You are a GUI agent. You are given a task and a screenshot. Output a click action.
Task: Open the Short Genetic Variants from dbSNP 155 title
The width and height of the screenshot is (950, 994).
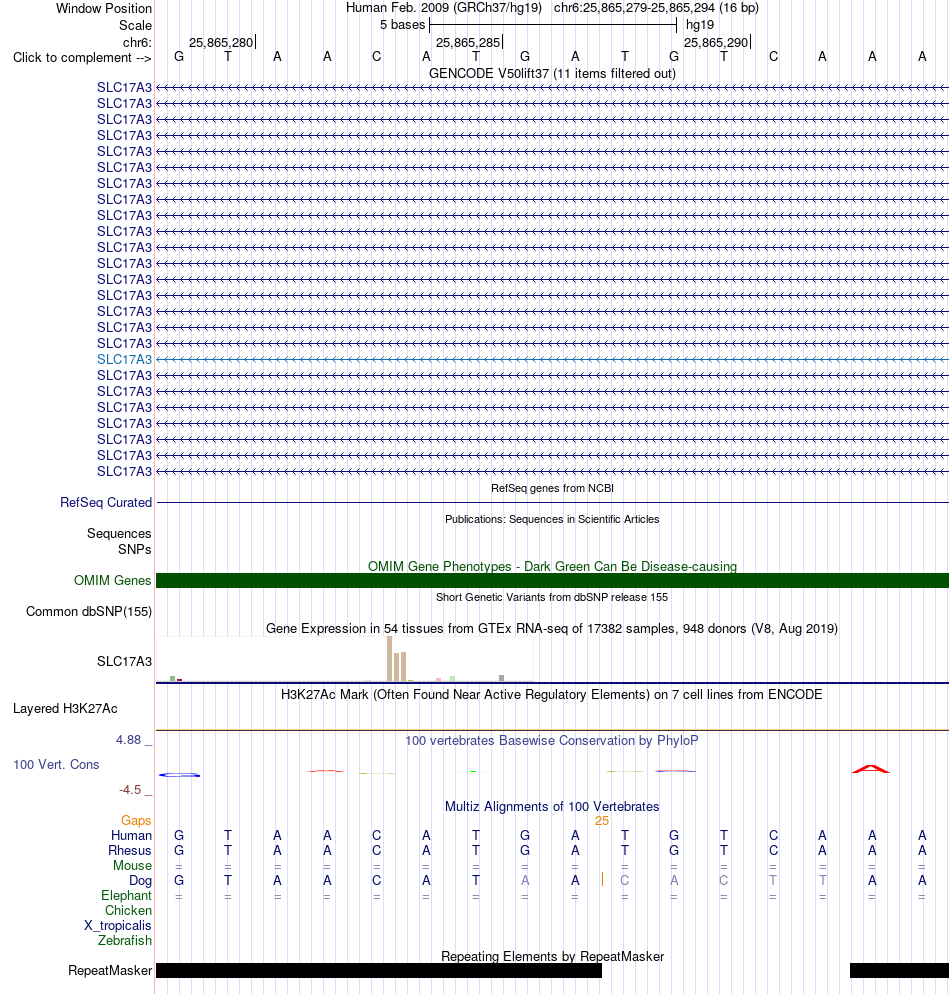click(552, 597)
